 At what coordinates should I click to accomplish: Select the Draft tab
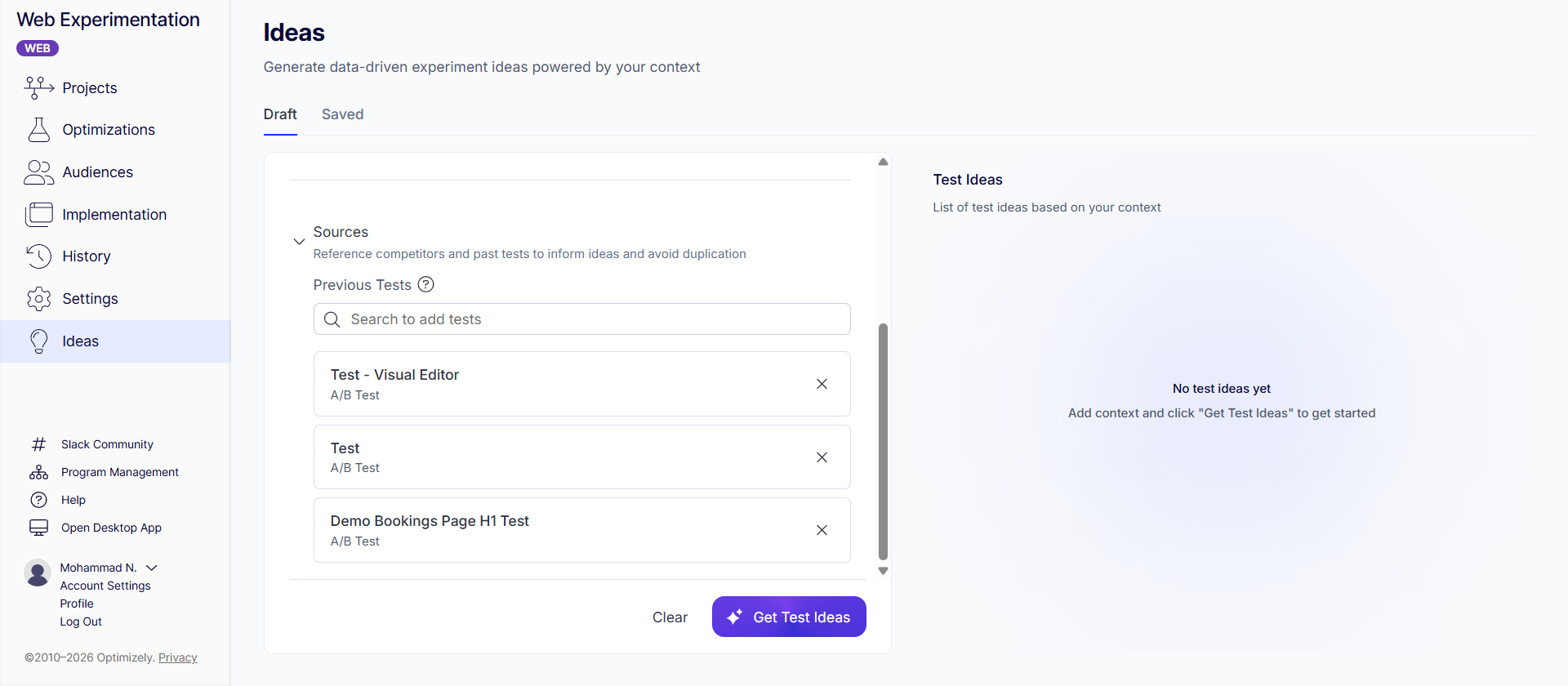click(280, 114)
